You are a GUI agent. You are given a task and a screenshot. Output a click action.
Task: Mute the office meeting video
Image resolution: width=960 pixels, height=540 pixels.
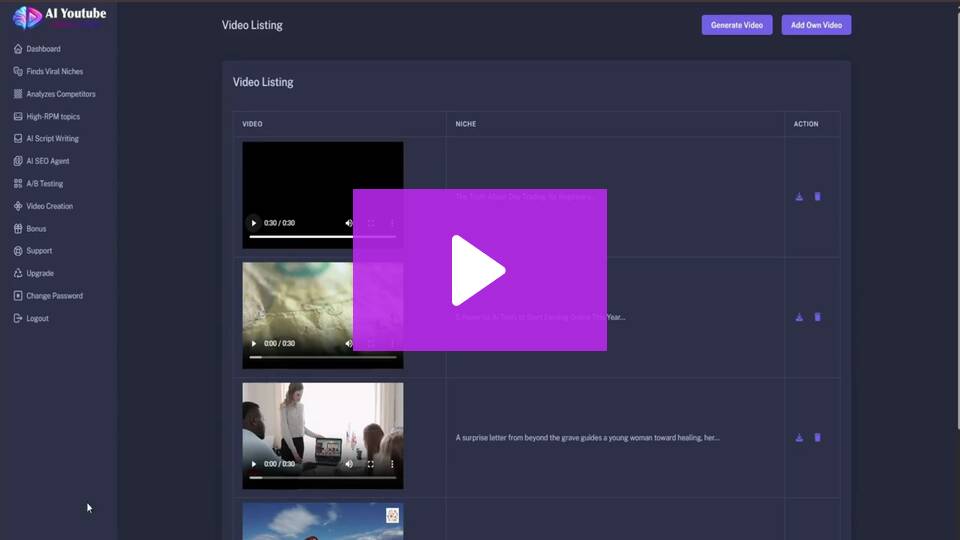(348, 464)
